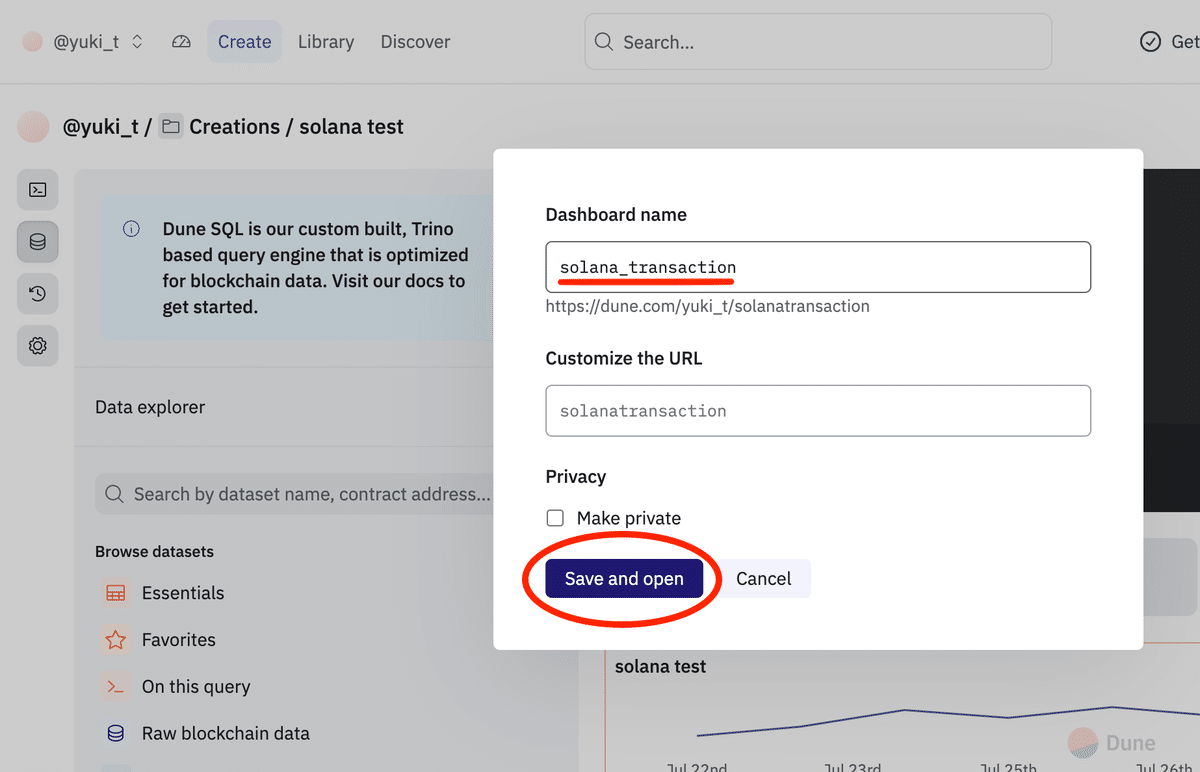Click the On this query terminal icon
The height and width of the screenshot is (772, 1200).
pos(116,687)
